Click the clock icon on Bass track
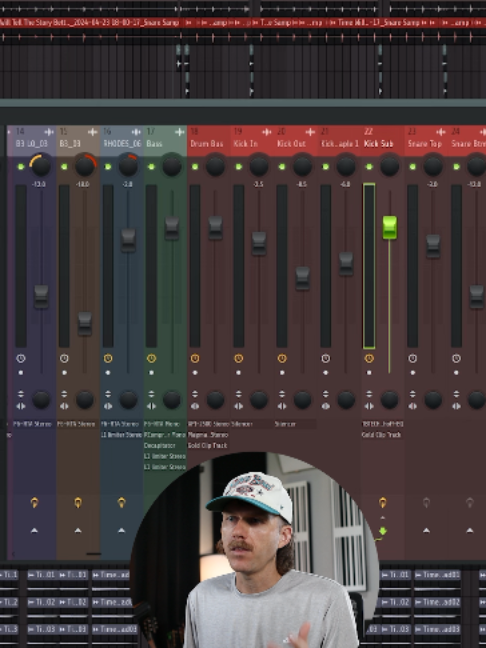The image size is (486, 648). pos(151,358)
